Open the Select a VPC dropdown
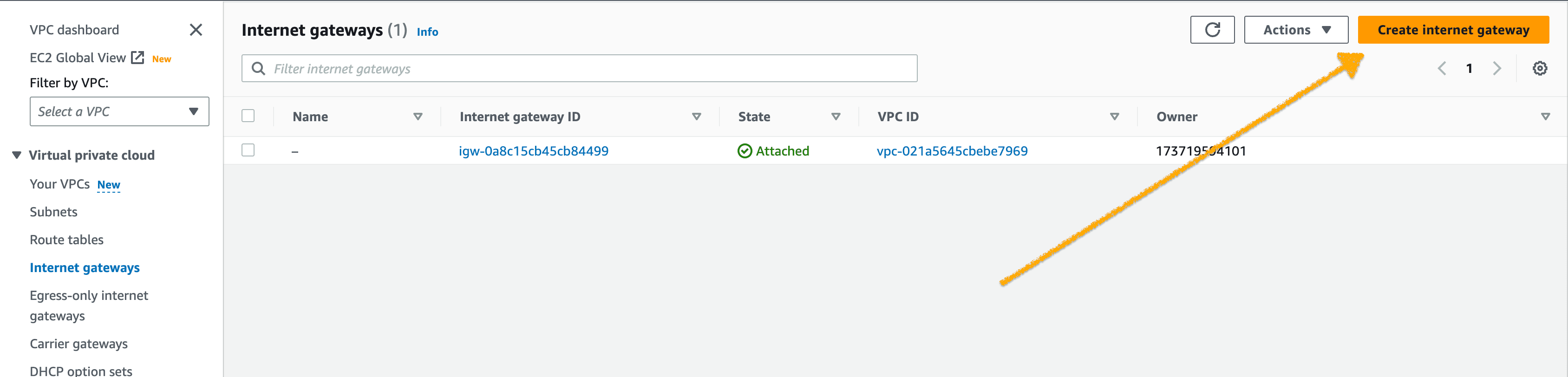Screen dimensions: 1568x377 point(119,111)
